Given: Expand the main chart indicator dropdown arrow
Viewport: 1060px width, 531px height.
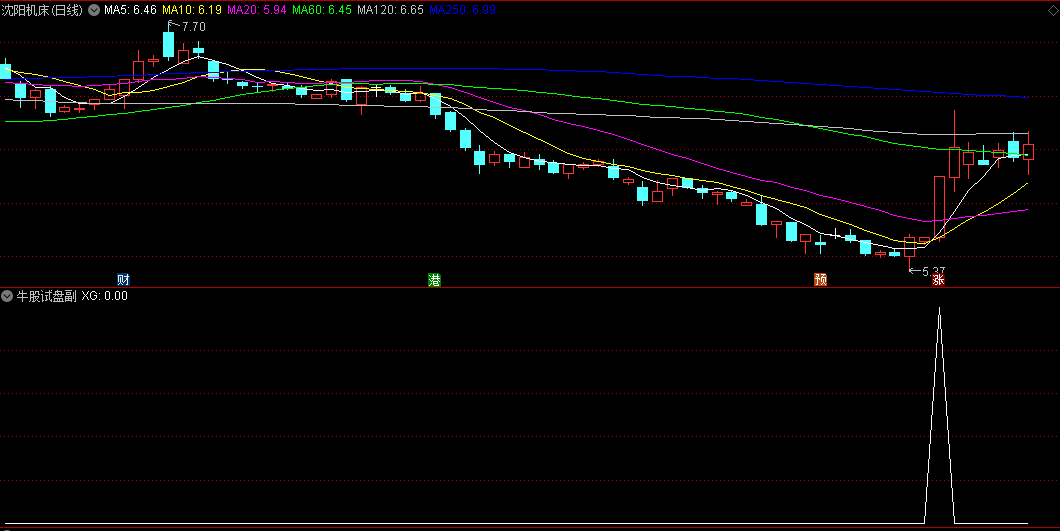Looking at the screenshot, I should pos(94,10).
